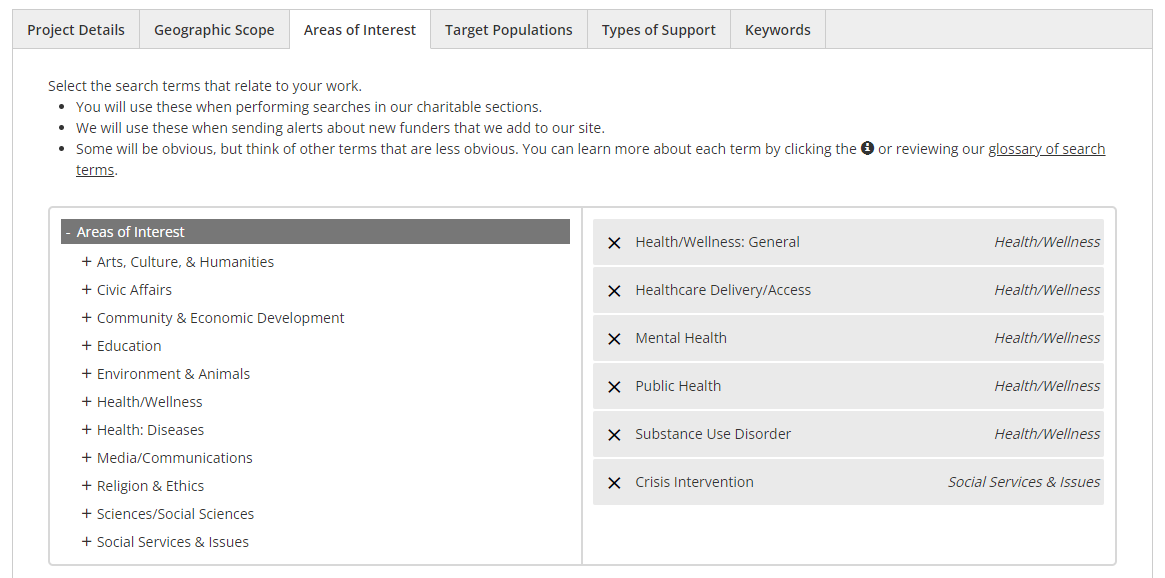Remove Health/Wellness: General with its X icon
Image resolution: width=1165 pixels, height=578 pixels.
(614, 243)
